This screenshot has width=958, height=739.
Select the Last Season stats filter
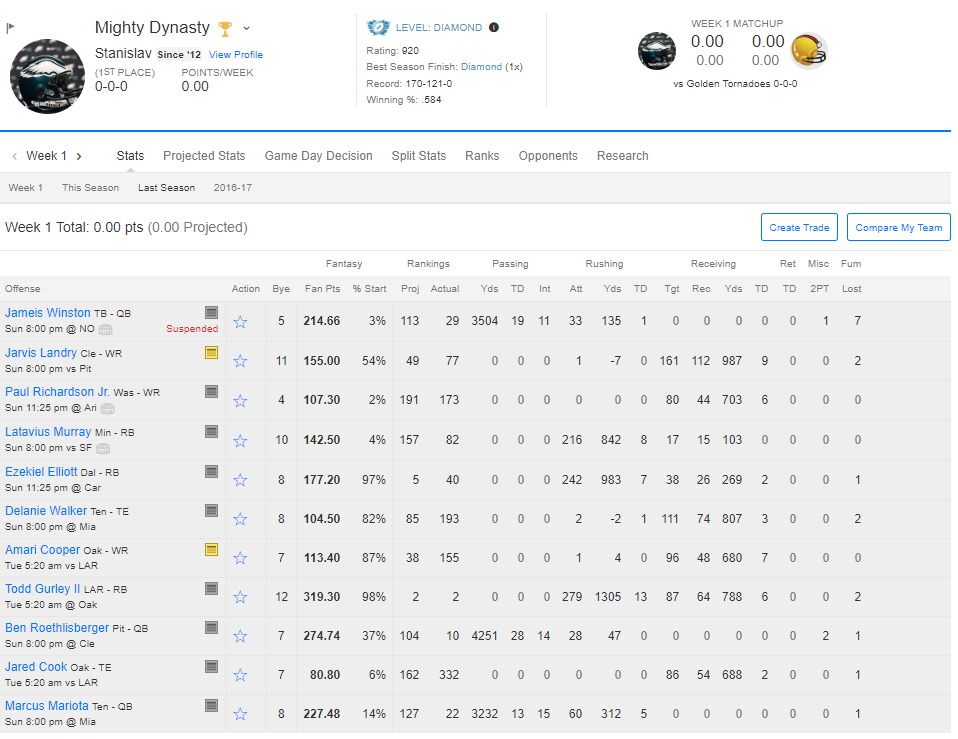[x=166, y=187]
